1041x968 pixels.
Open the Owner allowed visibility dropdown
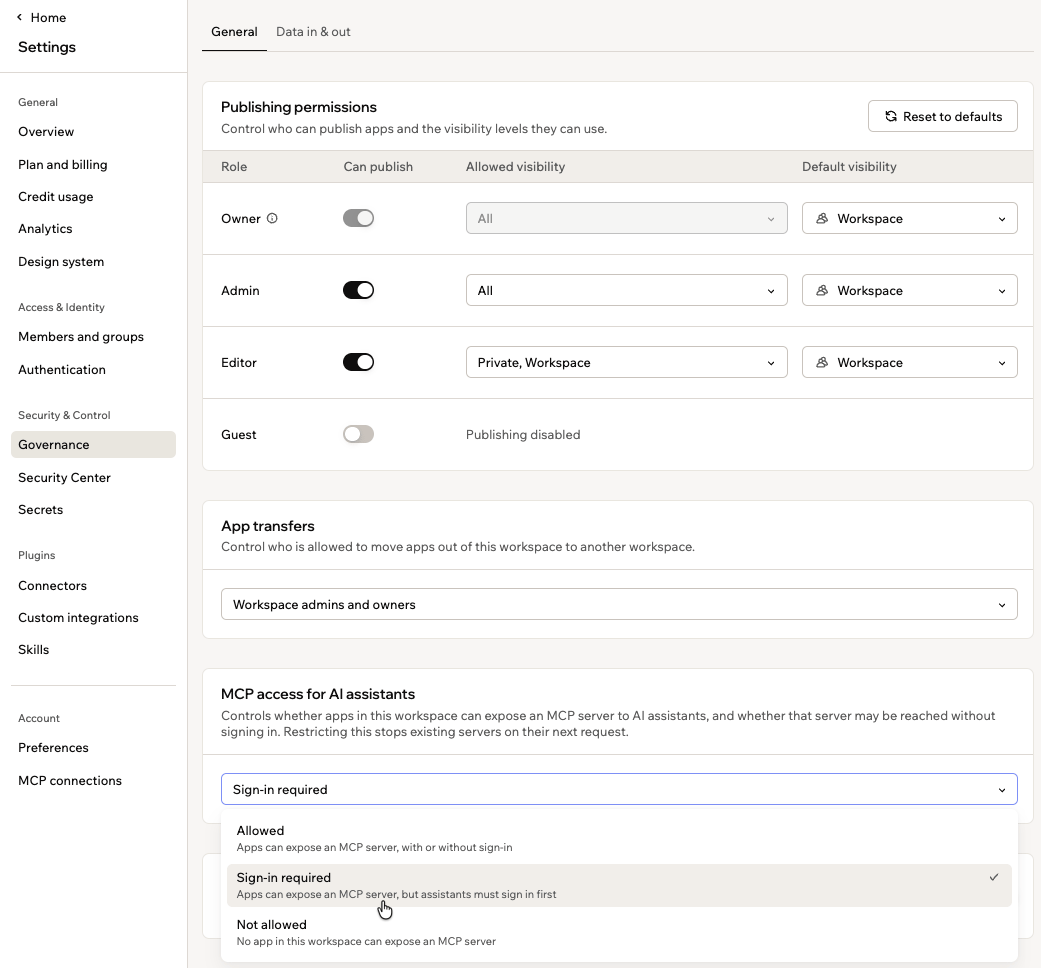[627, 218]
